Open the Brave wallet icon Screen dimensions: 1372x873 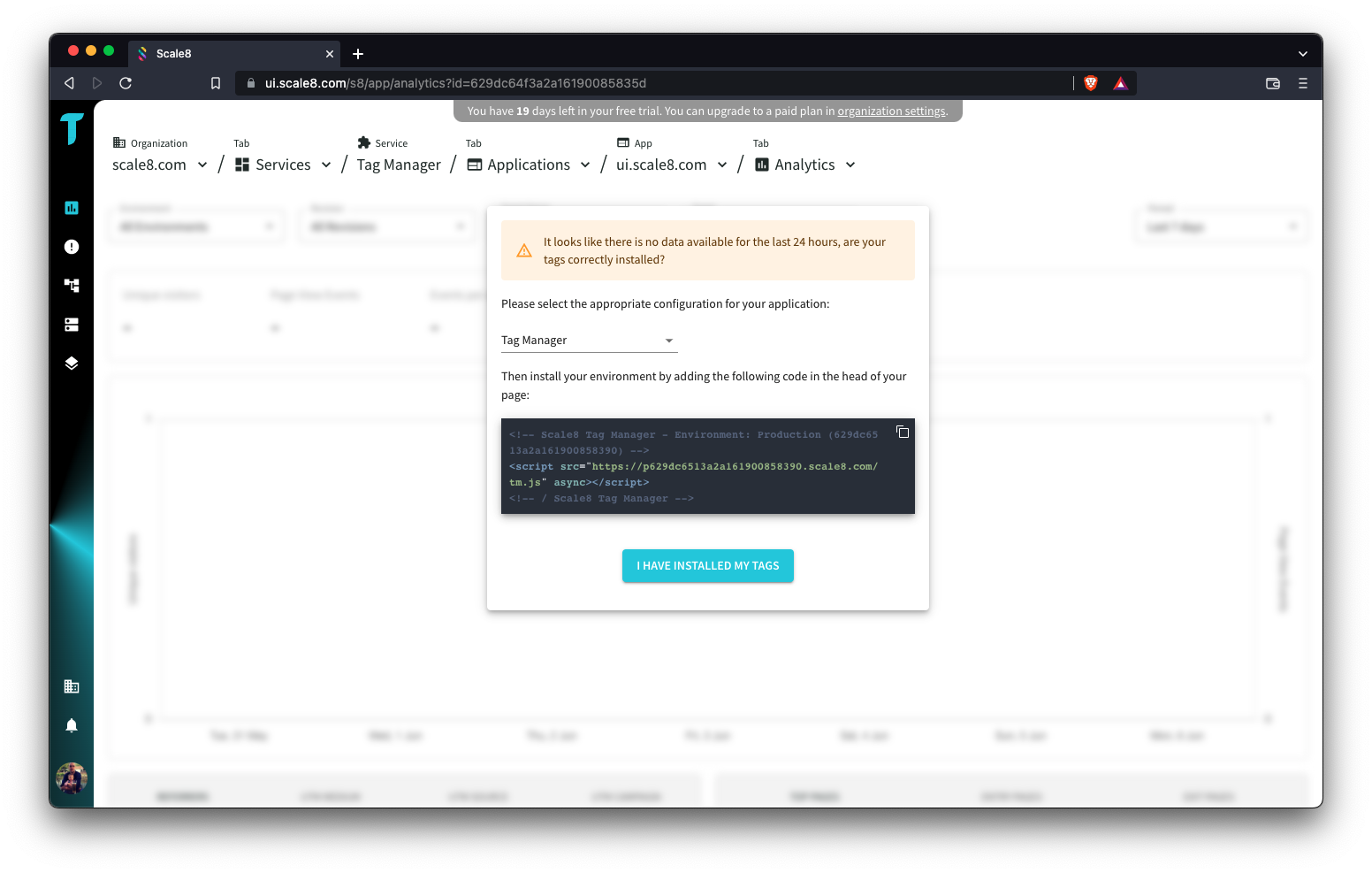coord(1273,83)
